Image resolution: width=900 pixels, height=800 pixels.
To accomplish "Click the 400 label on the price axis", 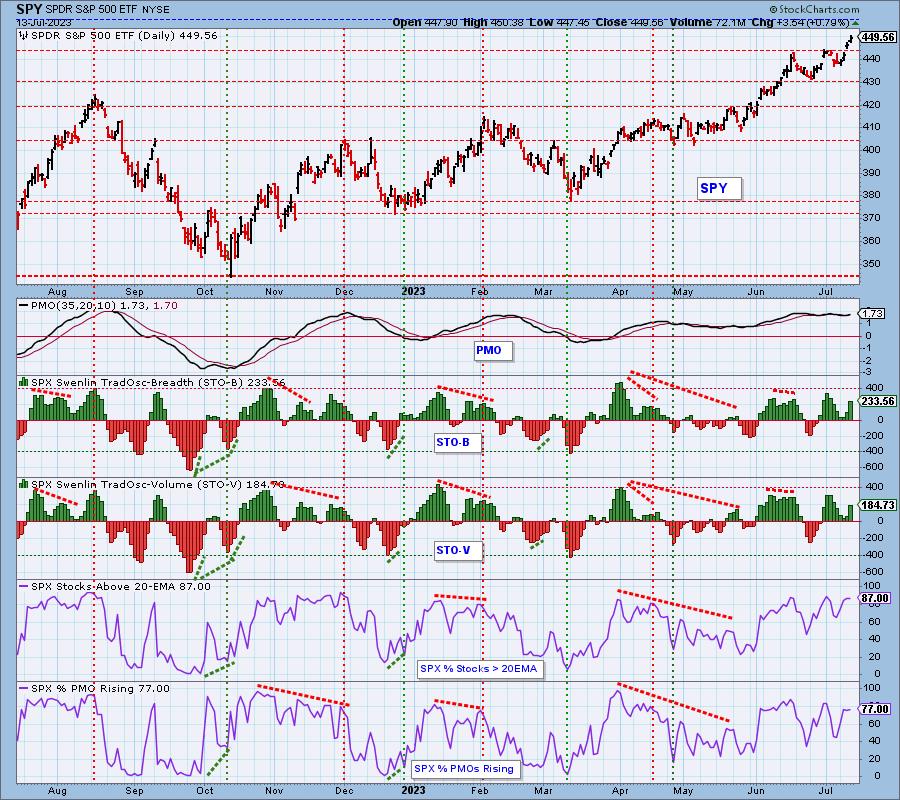I will [x=871, y=149].
